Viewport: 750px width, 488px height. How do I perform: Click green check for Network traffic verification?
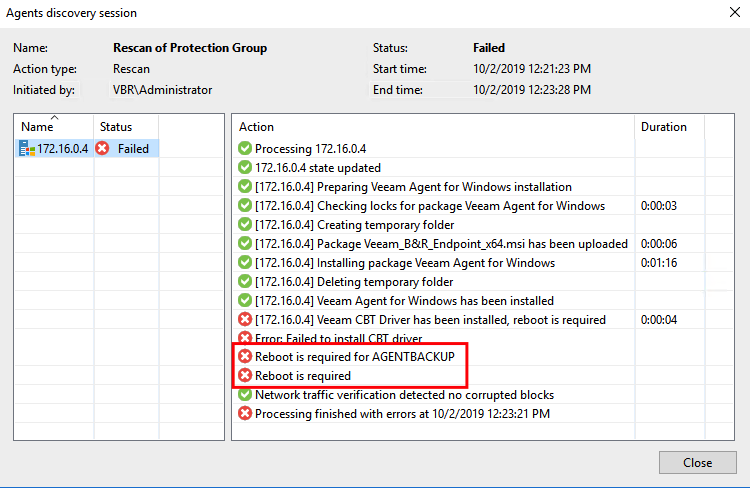tap(245, 395)
